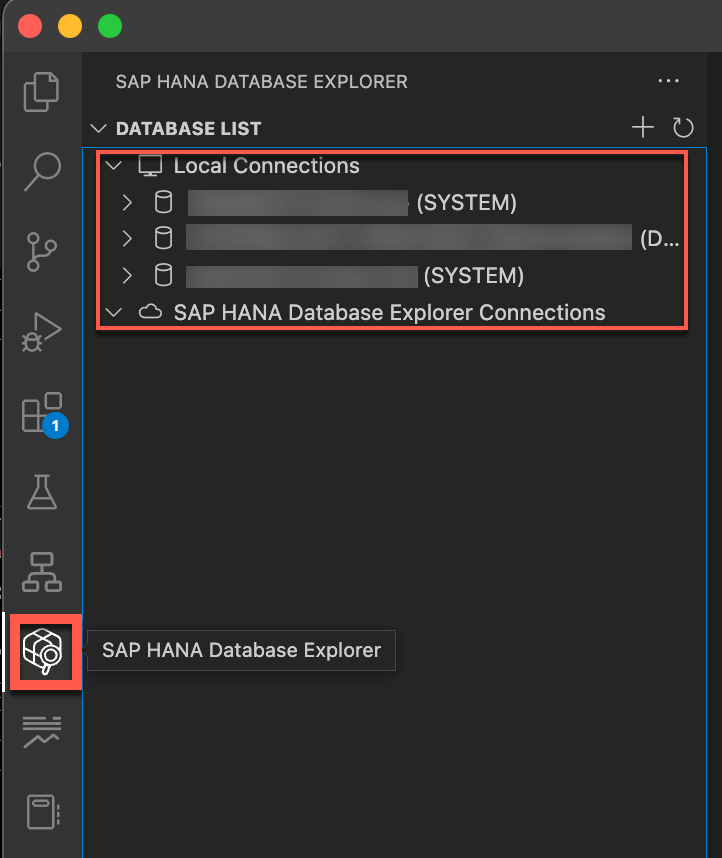Click the DATABASE LIST header text

188,129
